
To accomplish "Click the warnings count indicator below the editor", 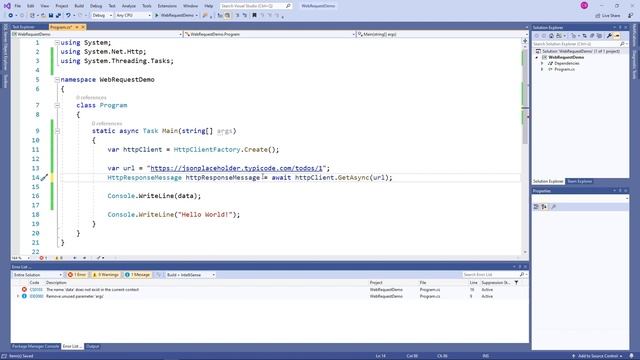I will 58,258.
